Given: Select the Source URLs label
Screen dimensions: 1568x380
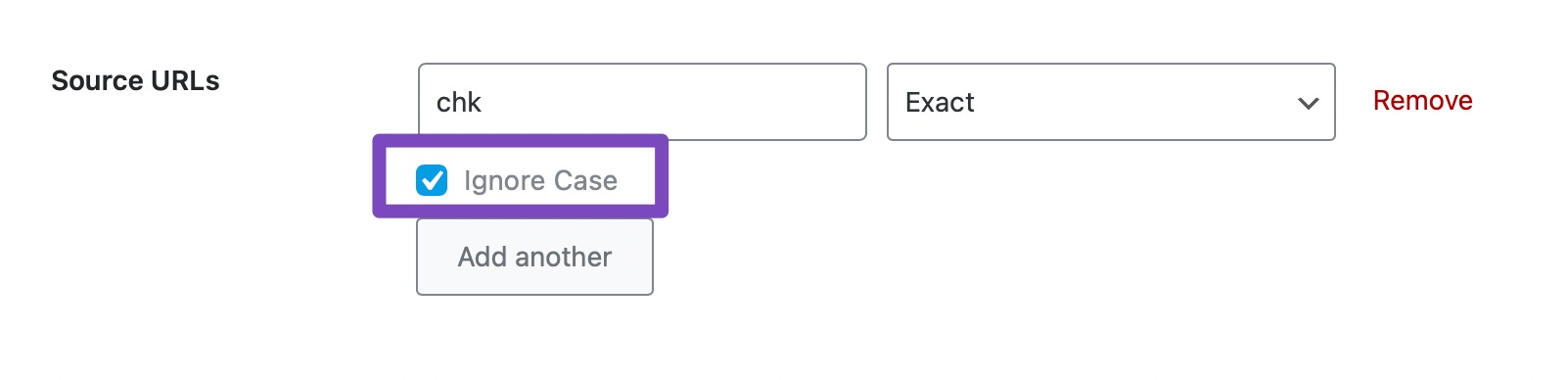Looking at the screenshot, I should [135, 81].
